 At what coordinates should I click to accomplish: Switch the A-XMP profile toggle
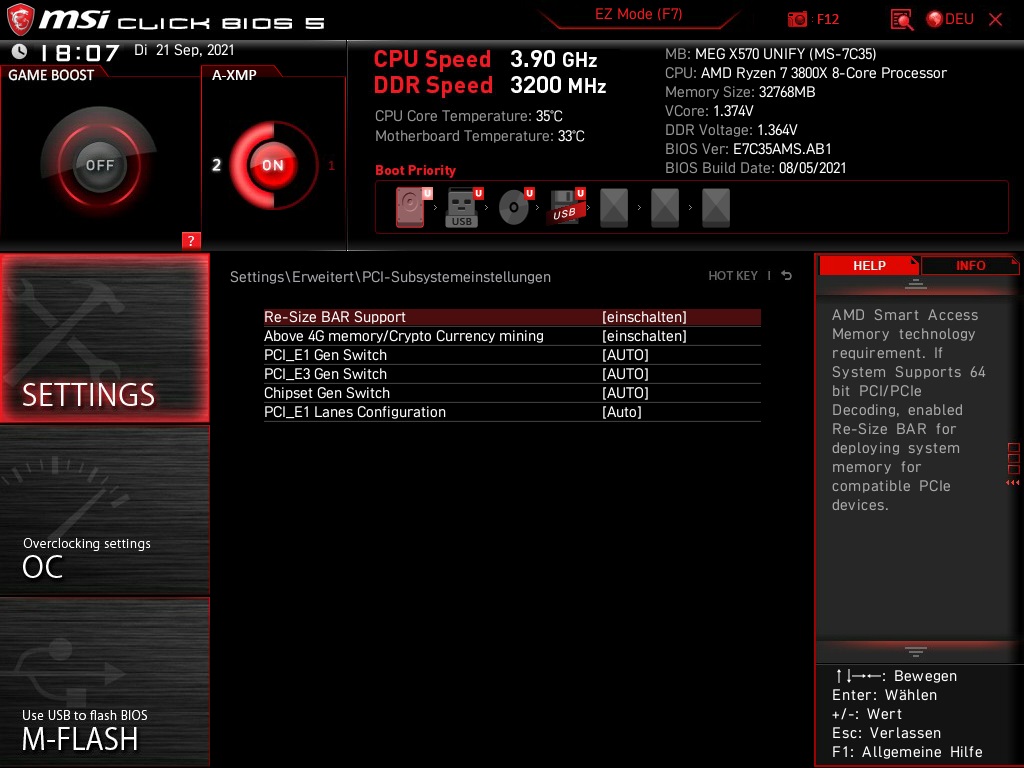click(272, 165)
